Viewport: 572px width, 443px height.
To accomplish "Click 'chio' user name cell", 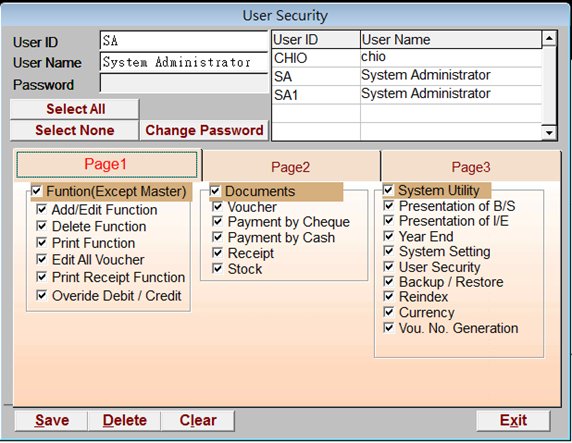I will [x=451, y=58].
